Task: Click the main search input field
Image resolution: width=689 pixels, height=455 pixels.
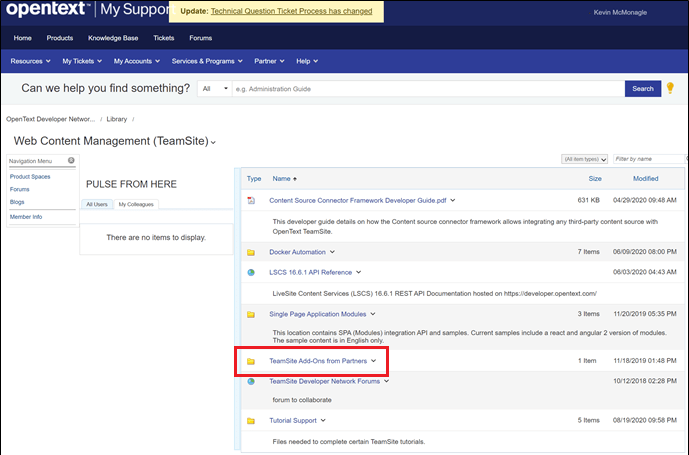Action: [428, 89]
